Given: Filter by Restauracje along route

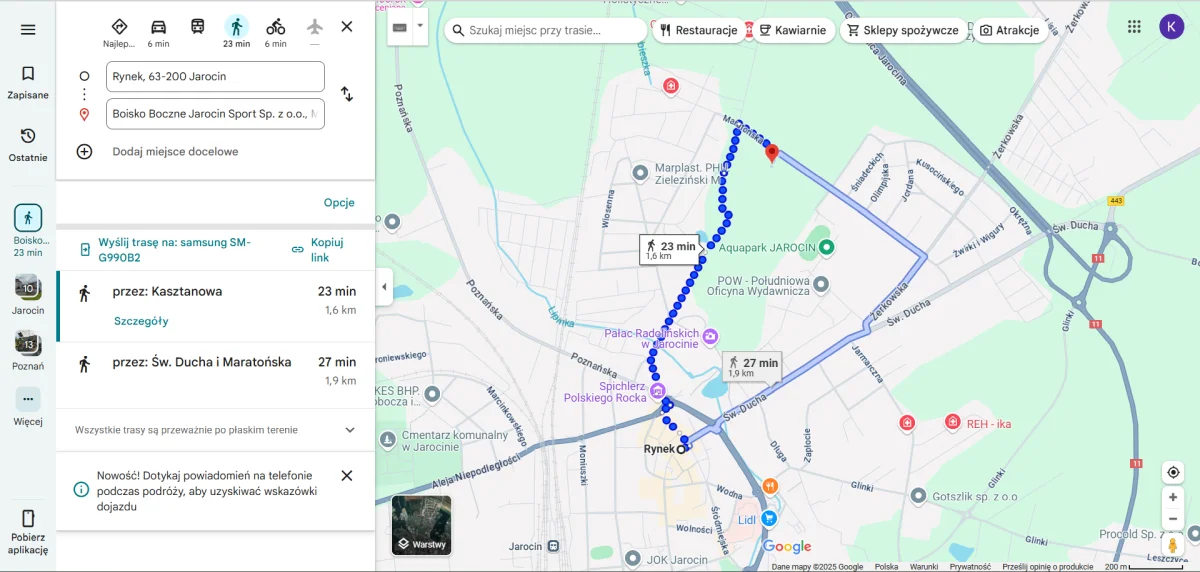Looking at the screenshot, I should coord(698,30).
